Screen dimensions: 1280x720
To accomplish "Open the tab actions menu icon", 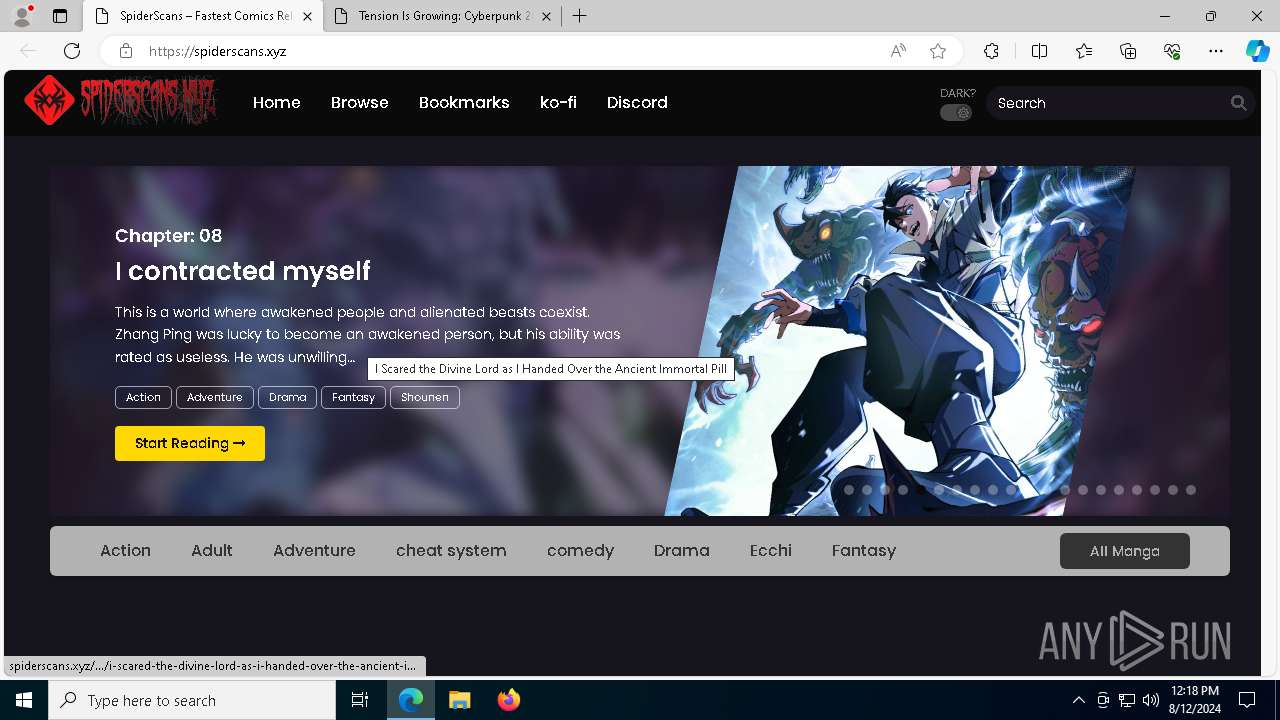I will [x=60, y=16].
